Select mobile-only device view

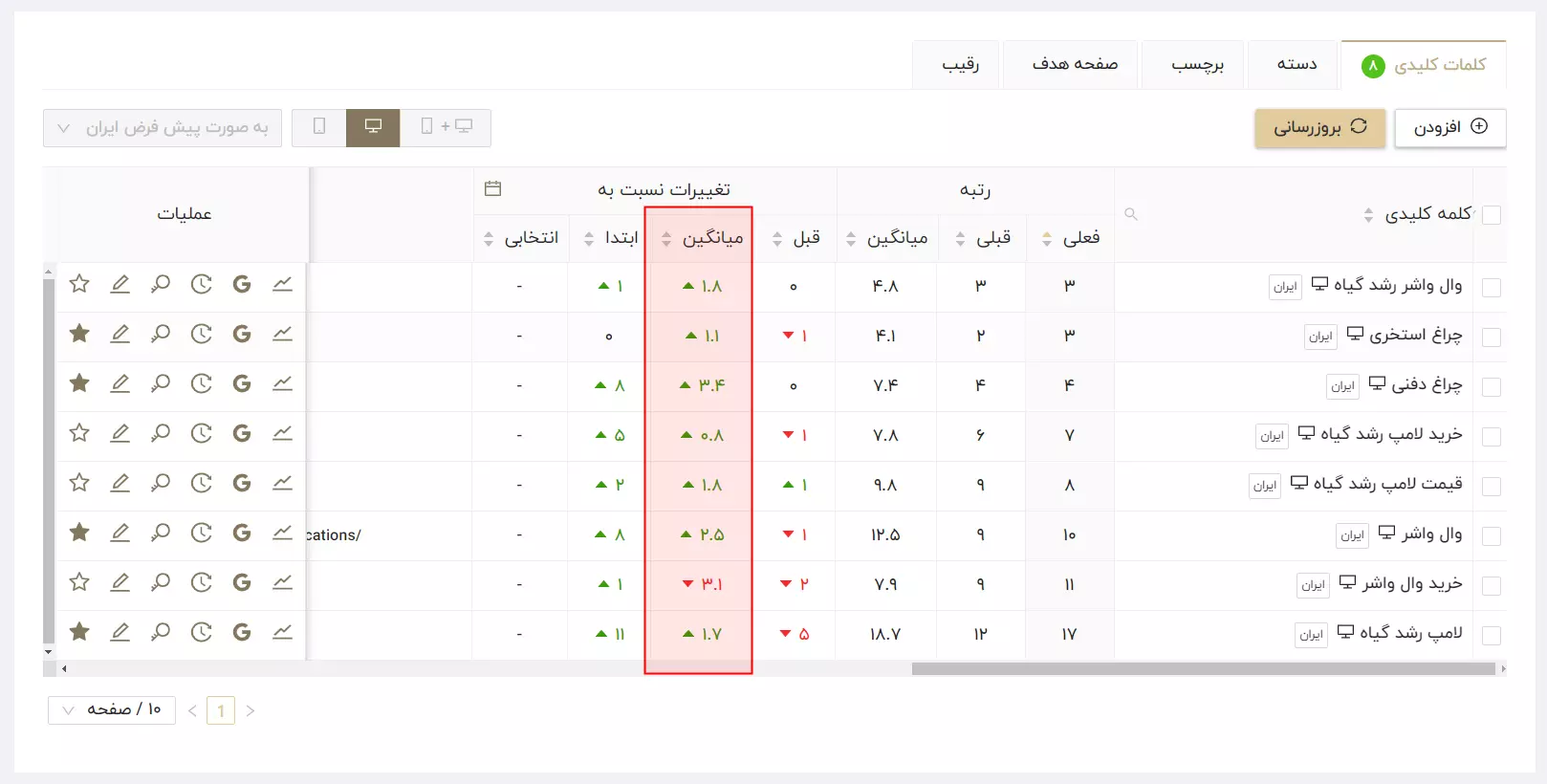click(x=319, y=127)
